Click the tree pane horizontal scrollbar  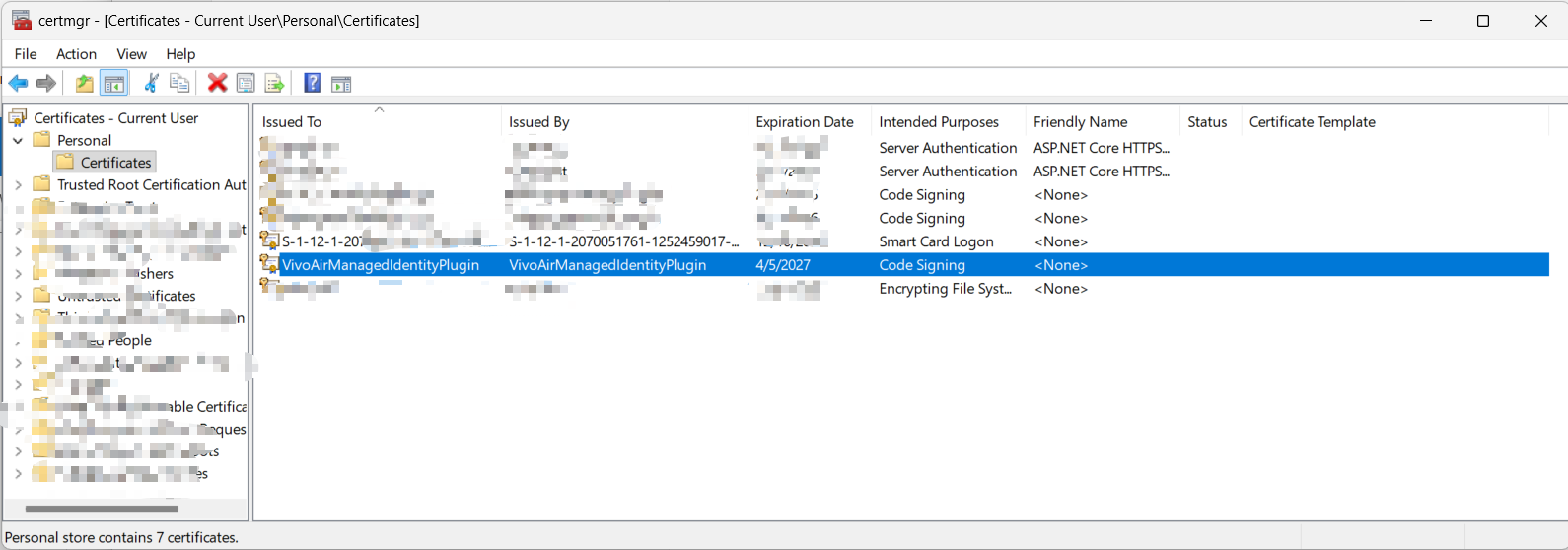click(x=102, y=509)
